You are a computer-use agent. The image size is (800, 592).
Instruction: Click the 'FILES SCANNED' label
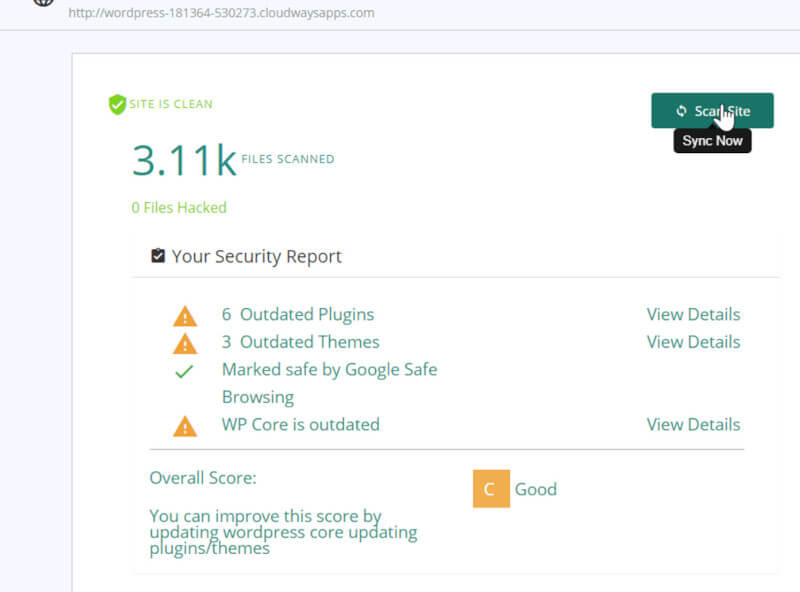[x=288, y=159]
